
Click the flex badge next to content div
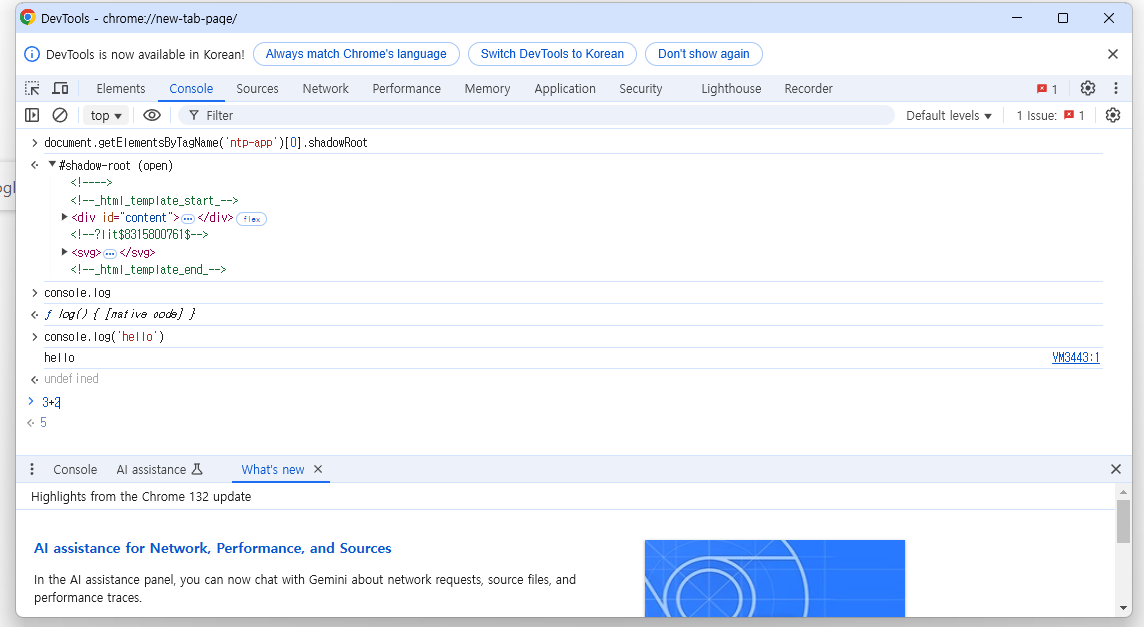[x=252, y=219]
